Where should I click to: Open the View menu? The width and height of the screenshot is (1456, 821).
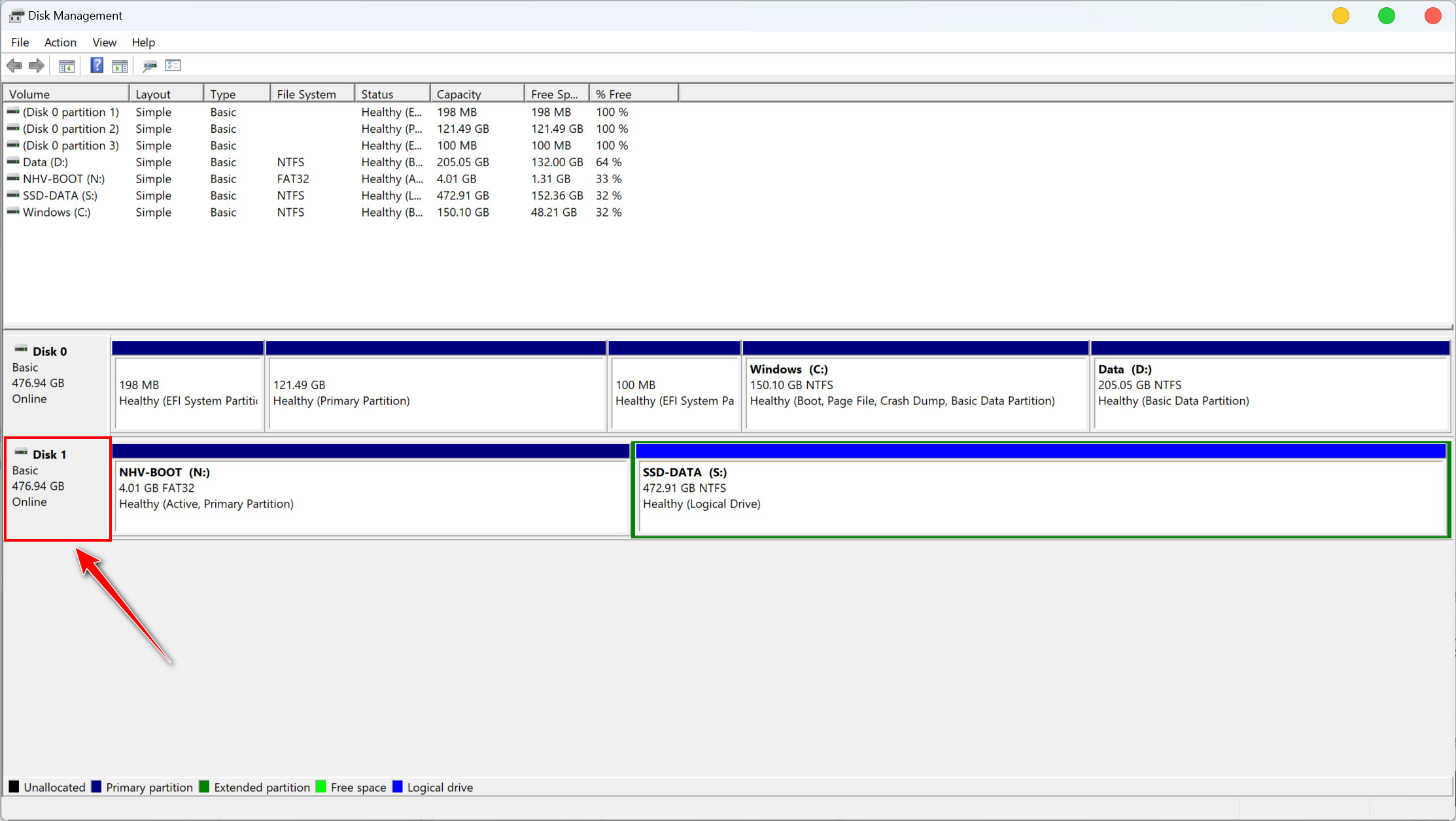pos(104,43)
